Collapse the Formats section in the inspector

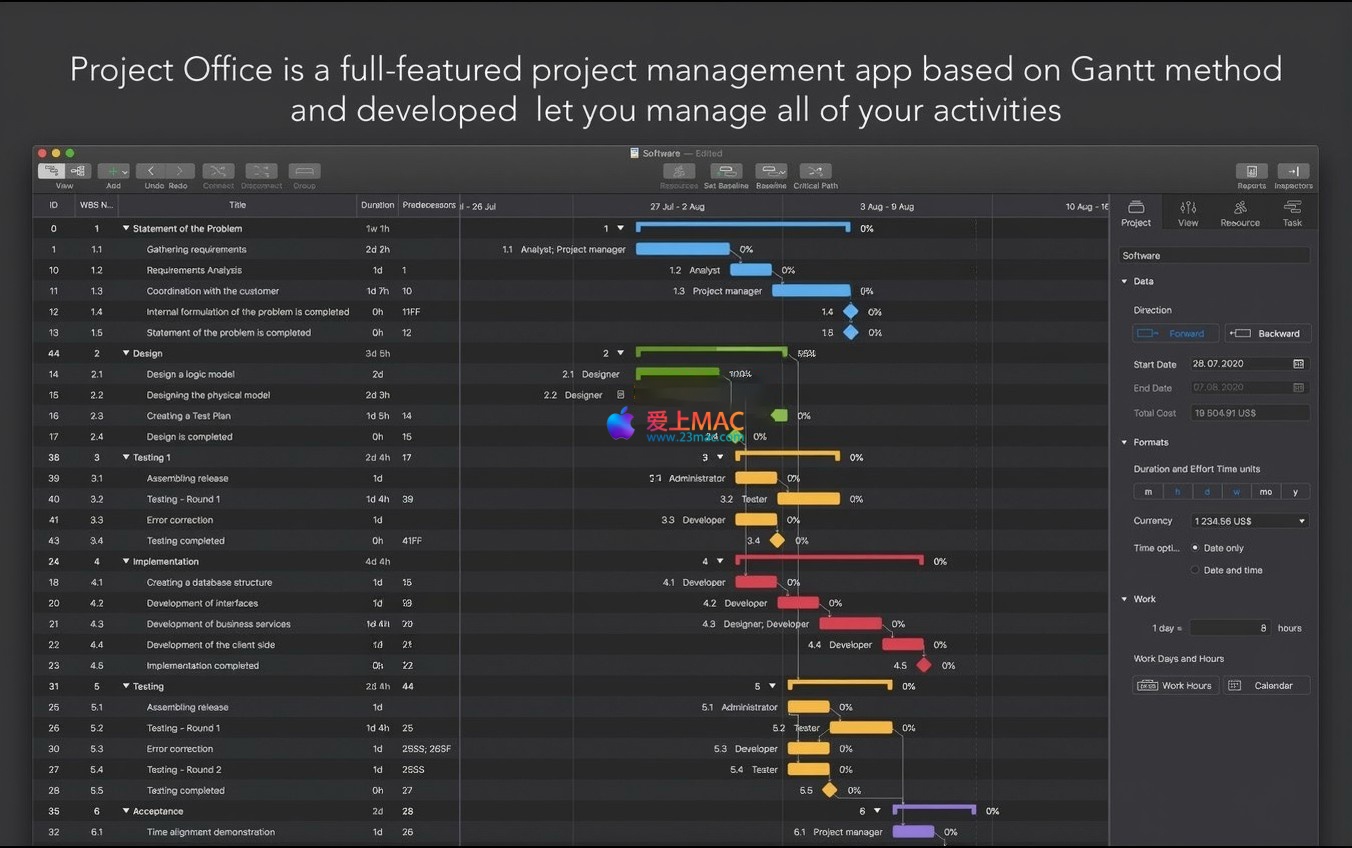click(x=1124, y=442)
